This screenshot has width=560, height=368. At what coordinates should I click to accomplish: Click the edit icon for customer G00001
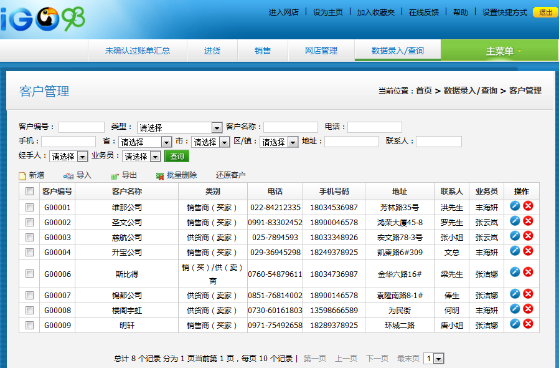(515, 206)
